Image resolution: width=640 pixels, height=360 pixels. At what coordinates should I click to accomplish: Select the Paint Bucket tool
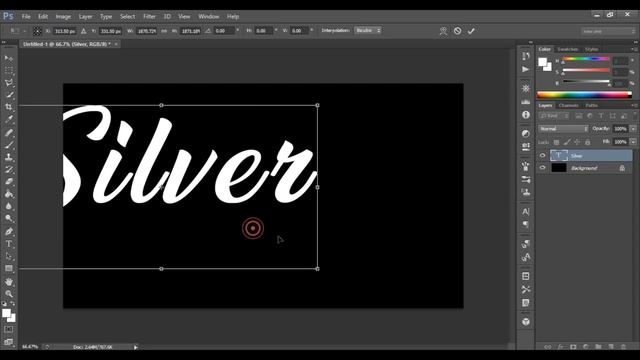9,194
